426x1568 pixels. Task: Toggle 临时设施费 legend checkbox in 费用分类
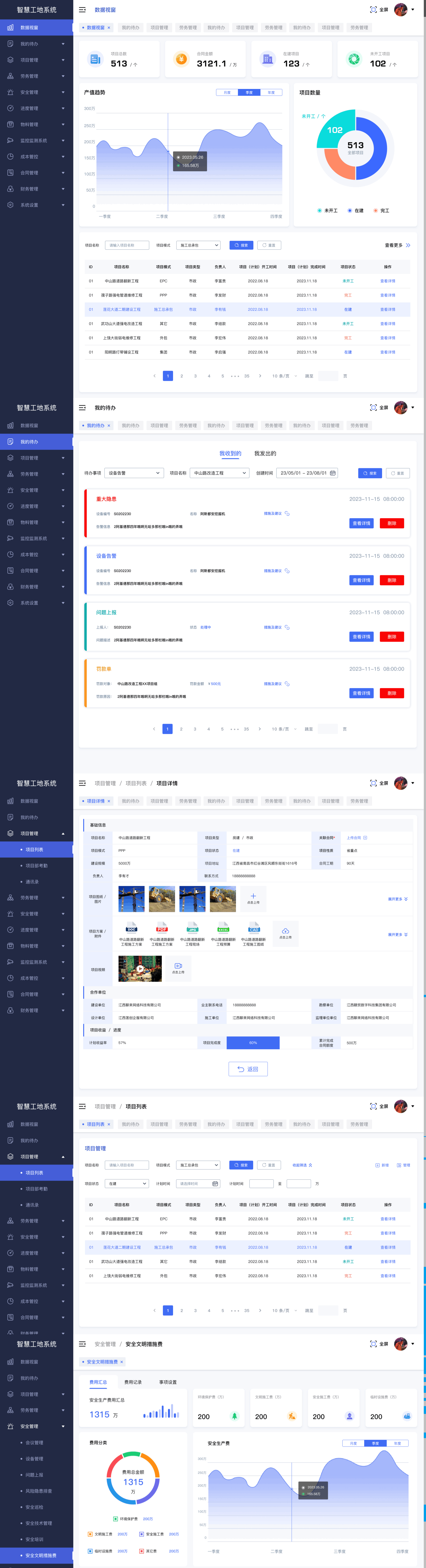pyautogui.click(x=90, y=1551)
